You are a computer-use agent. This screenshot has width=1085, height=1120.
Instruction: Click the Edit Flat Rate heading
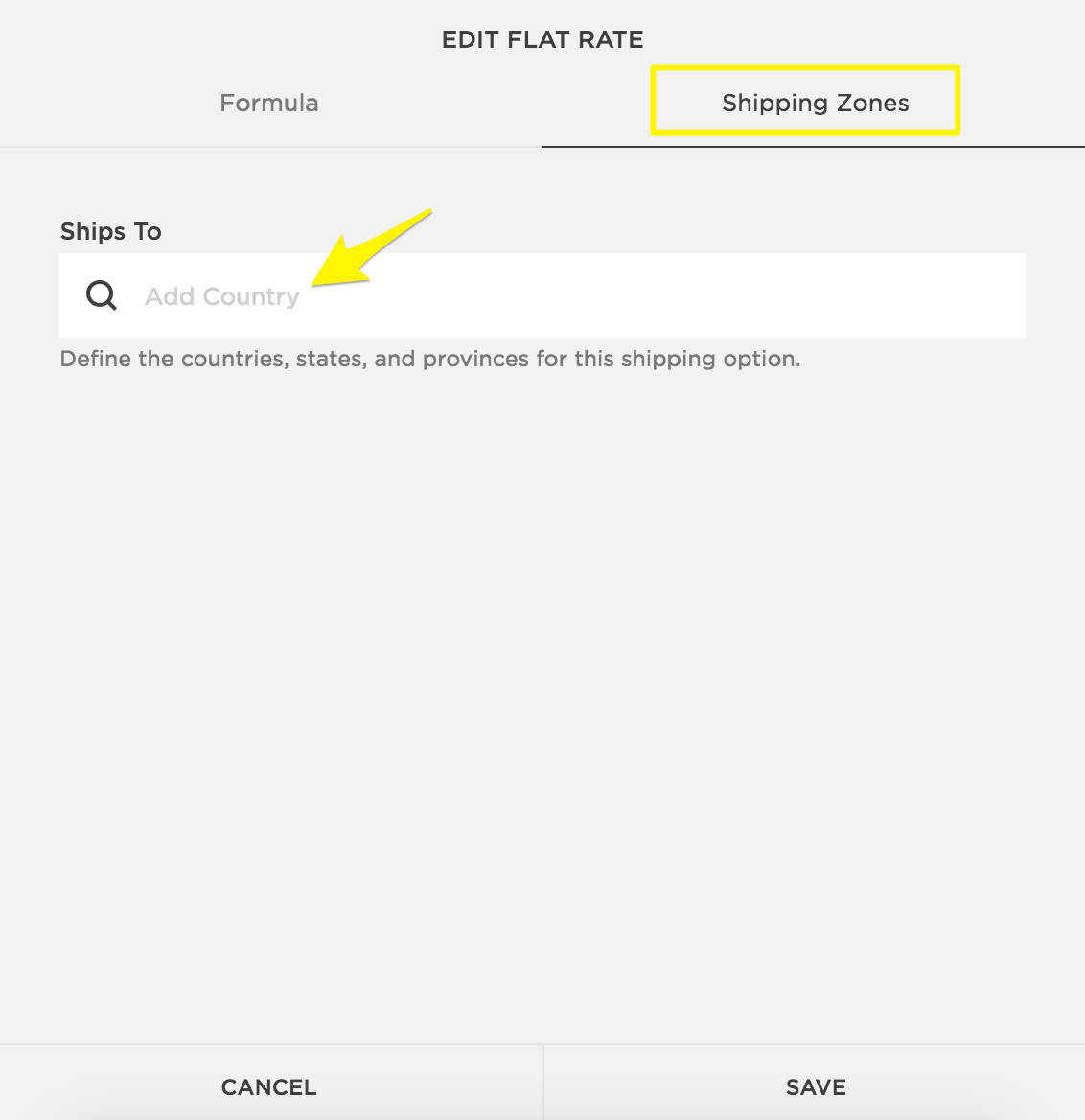point(542,40)
